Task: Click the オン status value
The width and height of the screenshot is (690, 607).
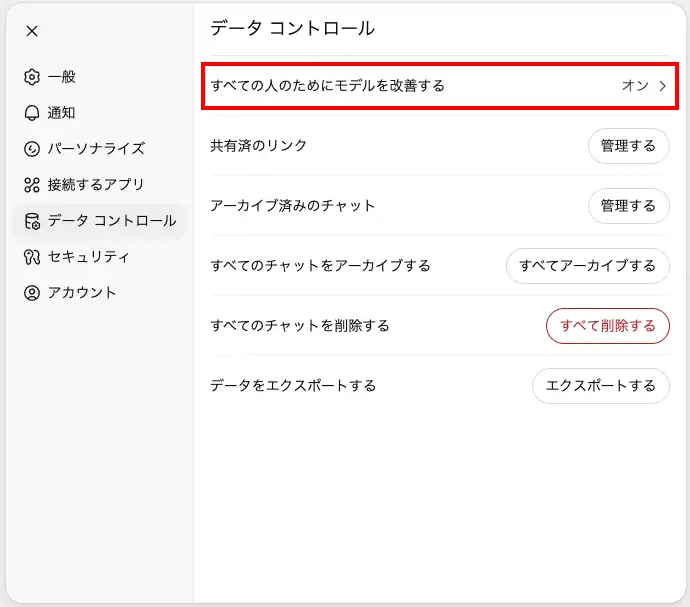Action: 635,86
